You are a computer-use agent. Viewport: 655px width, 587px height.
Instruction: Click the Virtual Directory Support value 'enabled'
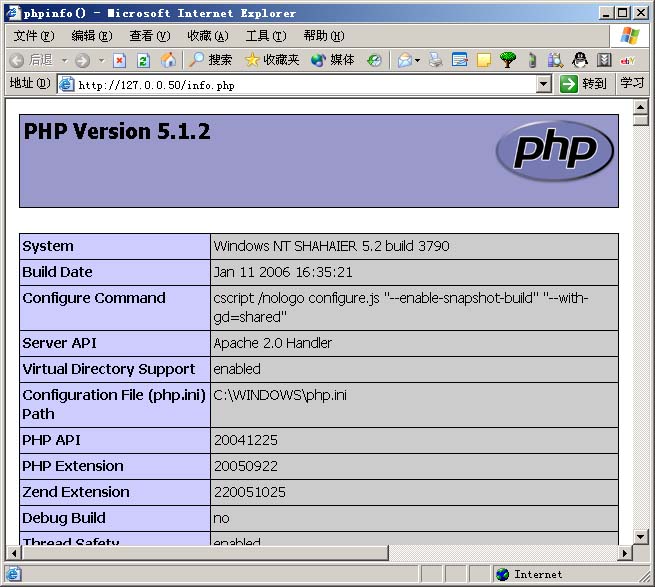[x=237, y=369]
